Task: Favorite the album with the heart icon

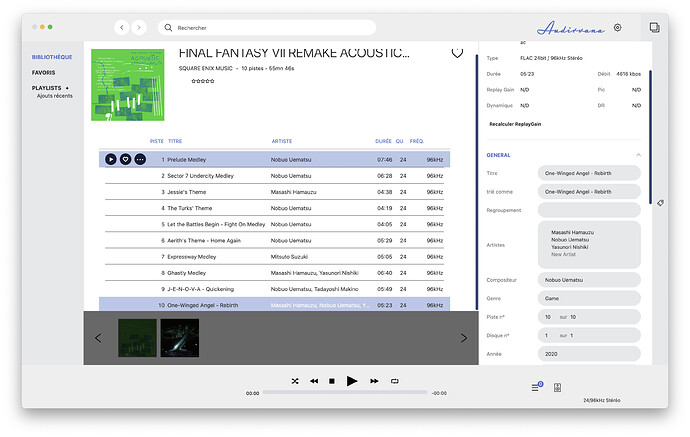Action: [x=457, y=53]
